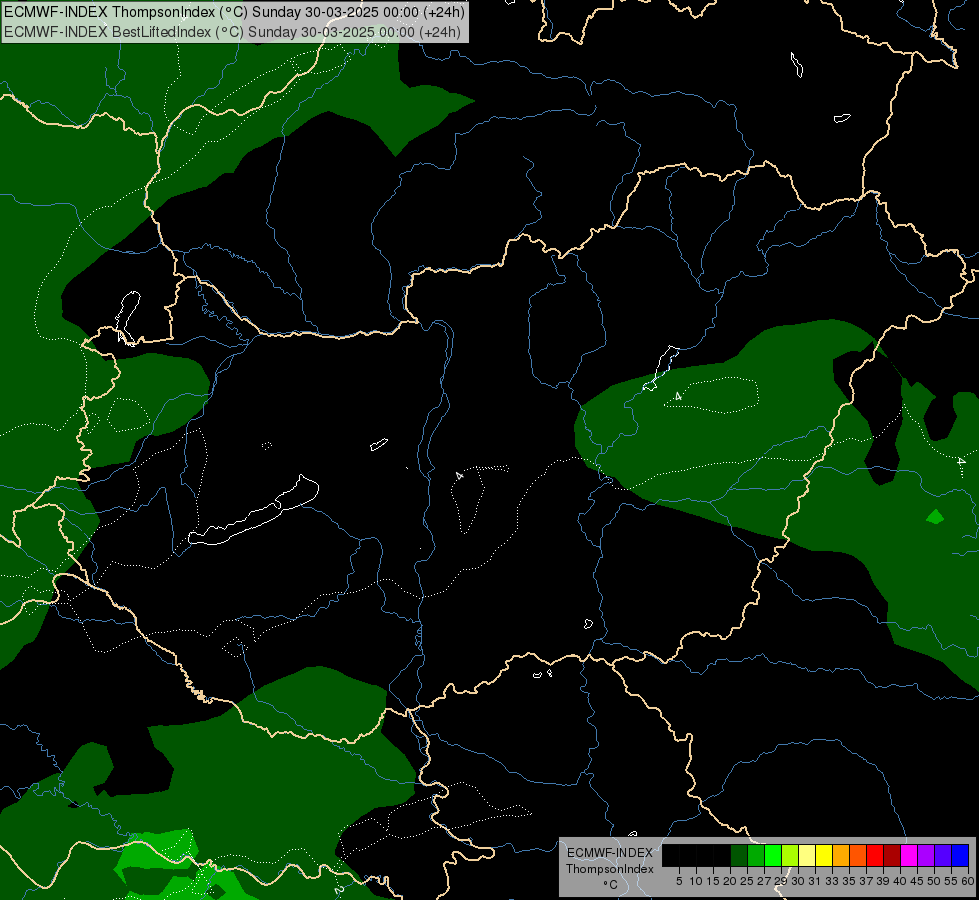This screenshot has width=979, height=900.
Task: Click the legend tick label '33'
Action: (x=832, y=881)
